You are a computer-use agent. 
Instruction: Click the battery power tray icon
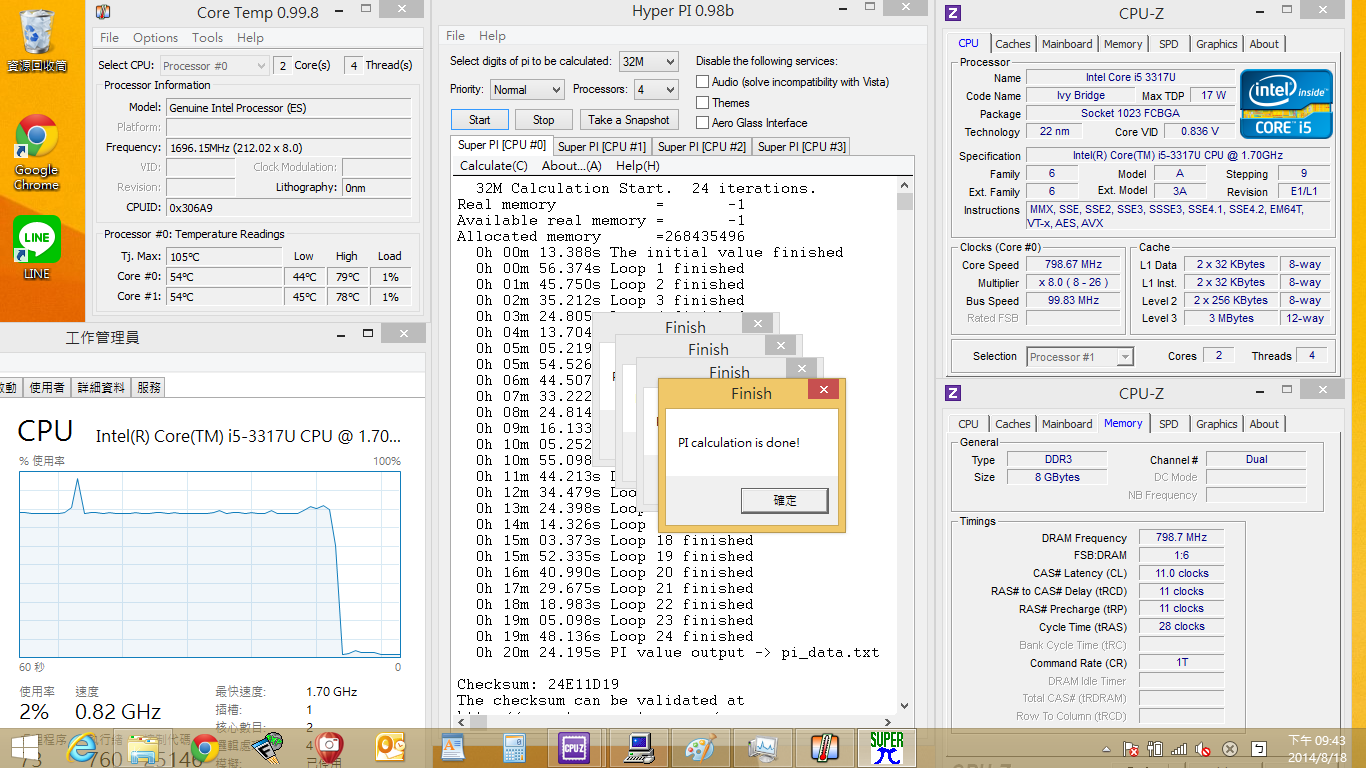click(x=1155, y=748)
